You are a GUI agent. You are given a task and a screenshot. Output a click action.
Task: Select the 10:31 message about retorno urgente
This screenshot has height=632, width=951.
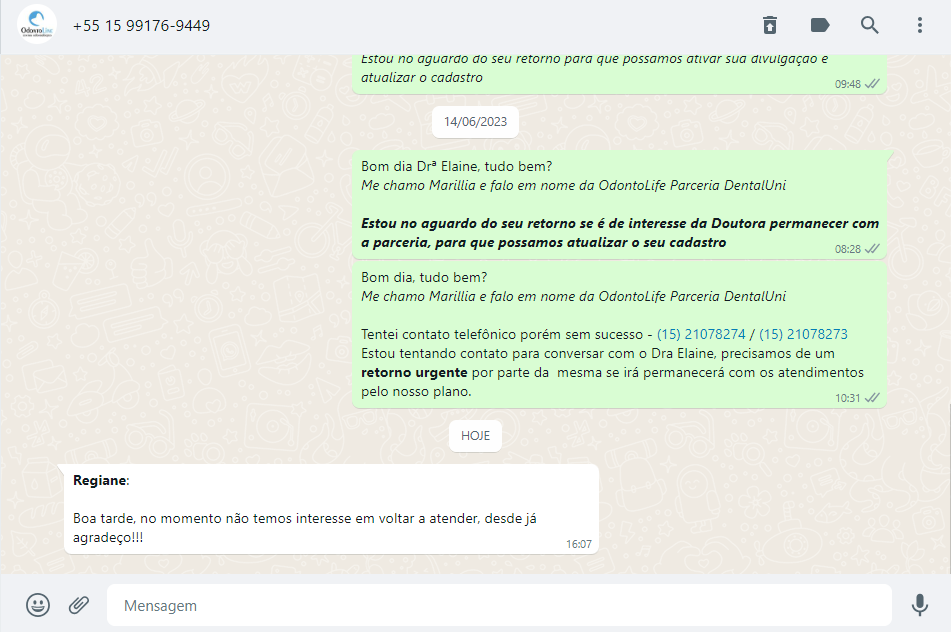619,335
